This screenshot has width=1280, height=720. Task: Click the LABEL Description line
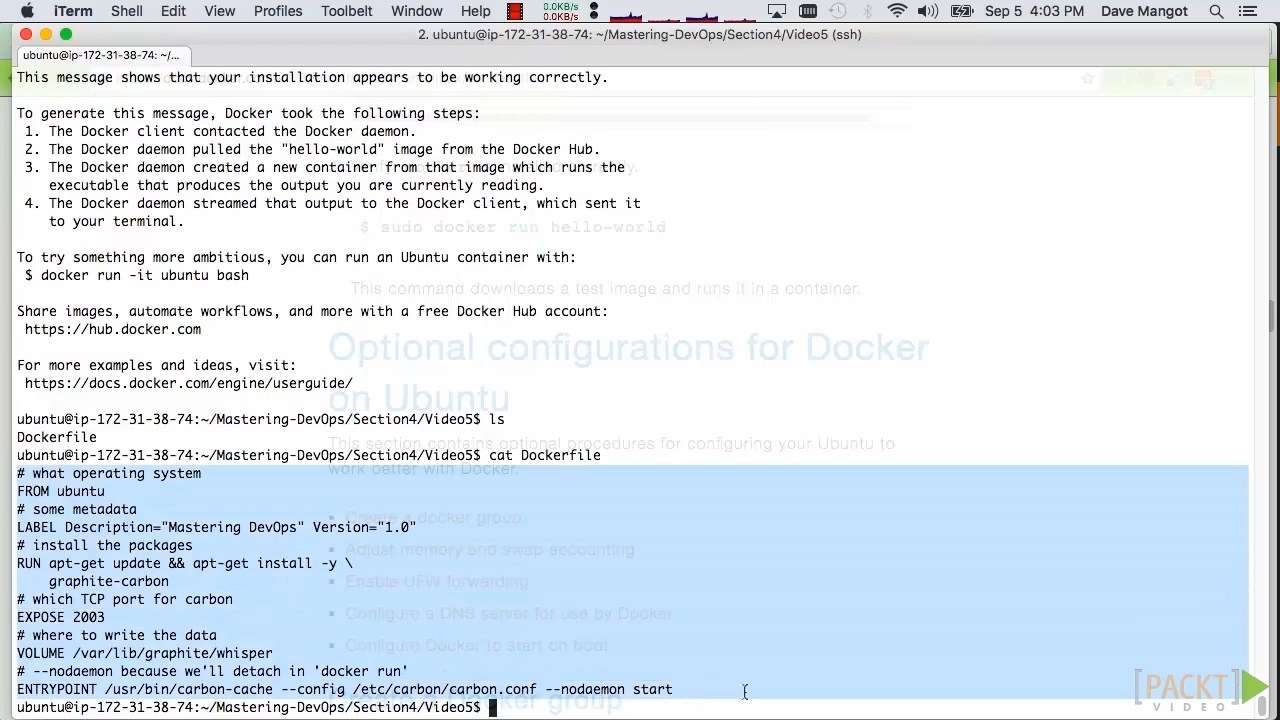[x=216, y=527]
